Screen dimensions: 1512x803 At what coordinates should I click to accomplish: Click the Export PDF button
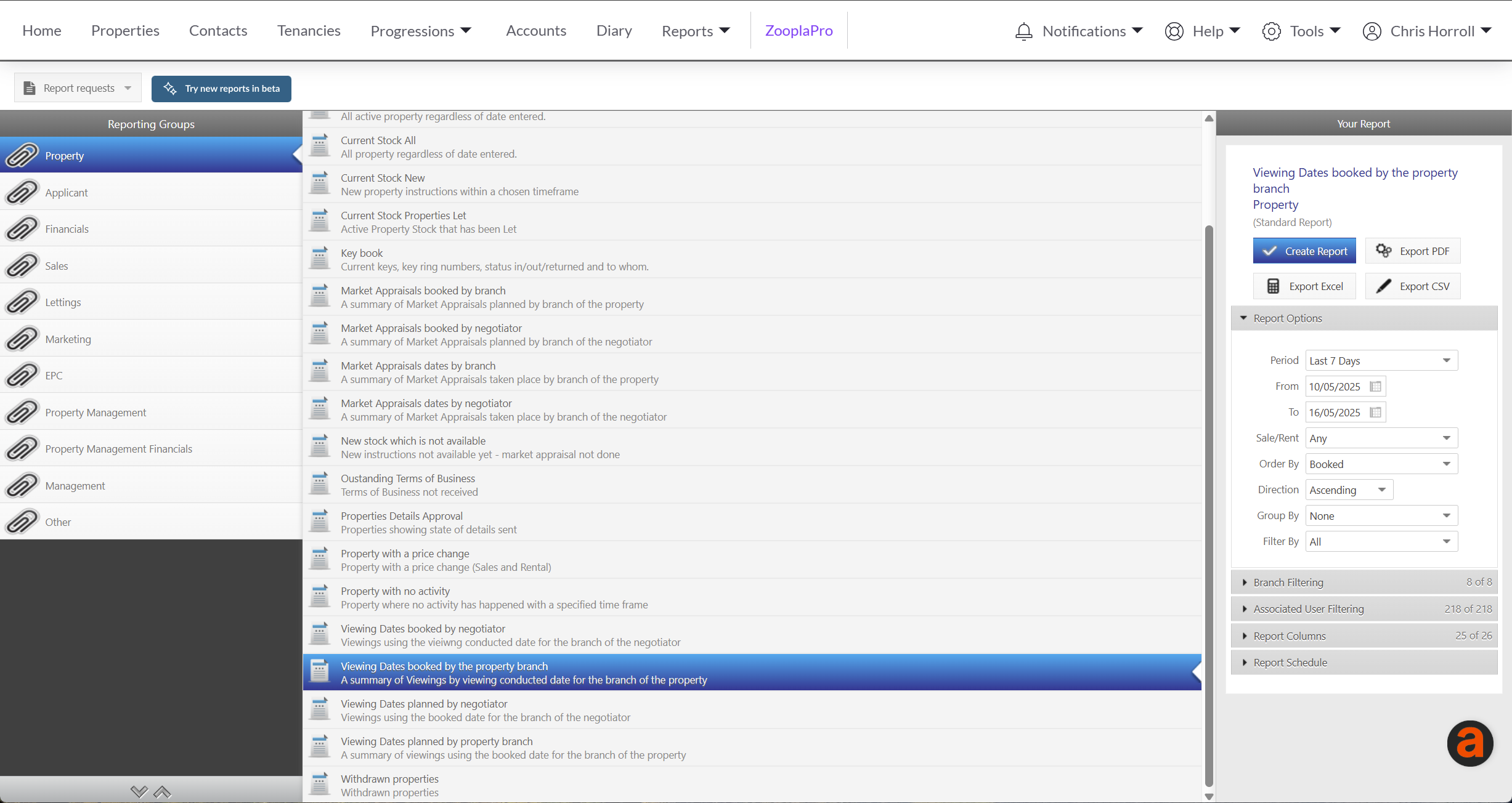[x=1413, y=251]
